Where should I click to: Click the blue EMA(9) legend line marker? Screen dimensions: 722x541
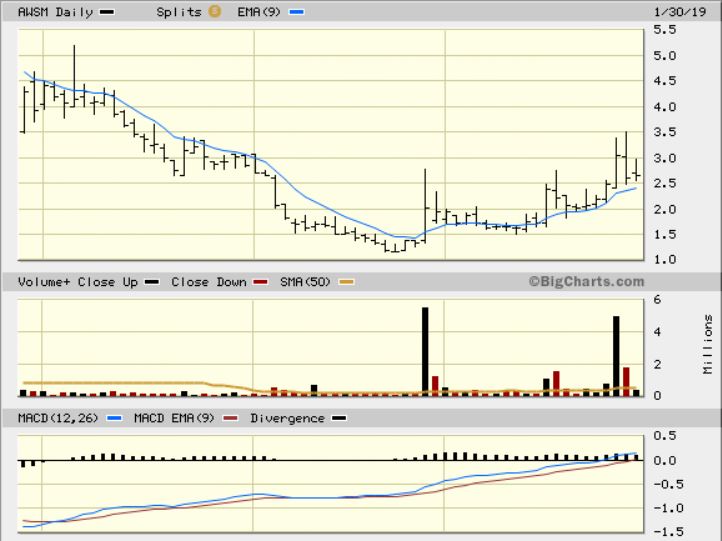pyautogui.click(x=295, y=13)
